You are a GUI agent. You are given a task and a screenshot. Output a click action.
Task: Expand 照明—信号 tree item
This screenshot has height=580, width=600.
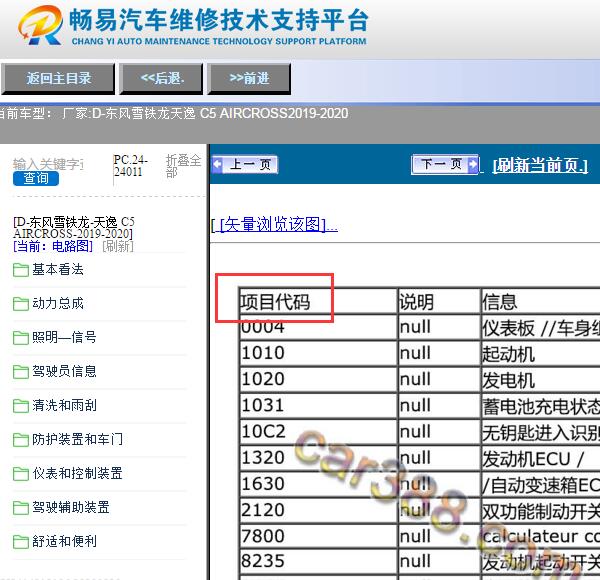(x=64, y=337)
